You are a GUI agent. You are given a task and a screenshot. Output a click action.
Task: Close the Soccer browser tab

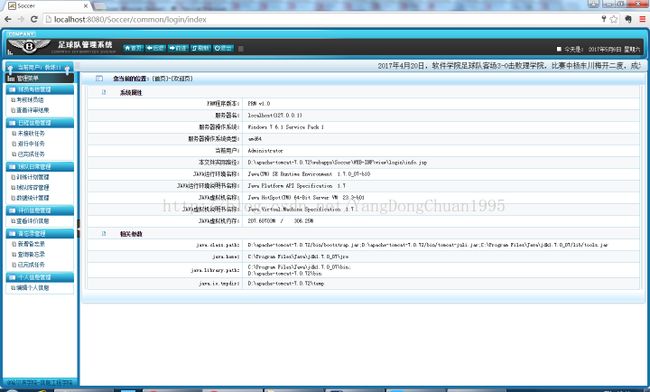pos(86,6)
